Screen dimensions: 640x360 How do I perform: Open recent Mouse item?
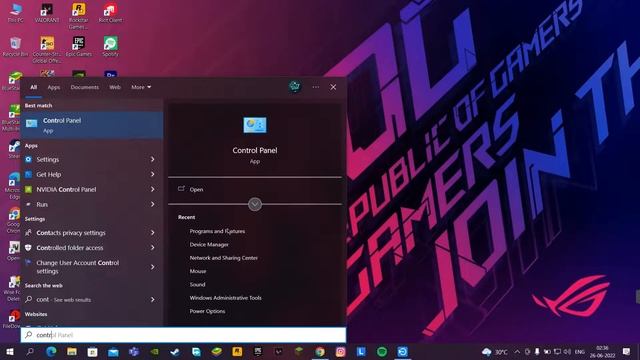pyautogui.click(x=198, y=271)
